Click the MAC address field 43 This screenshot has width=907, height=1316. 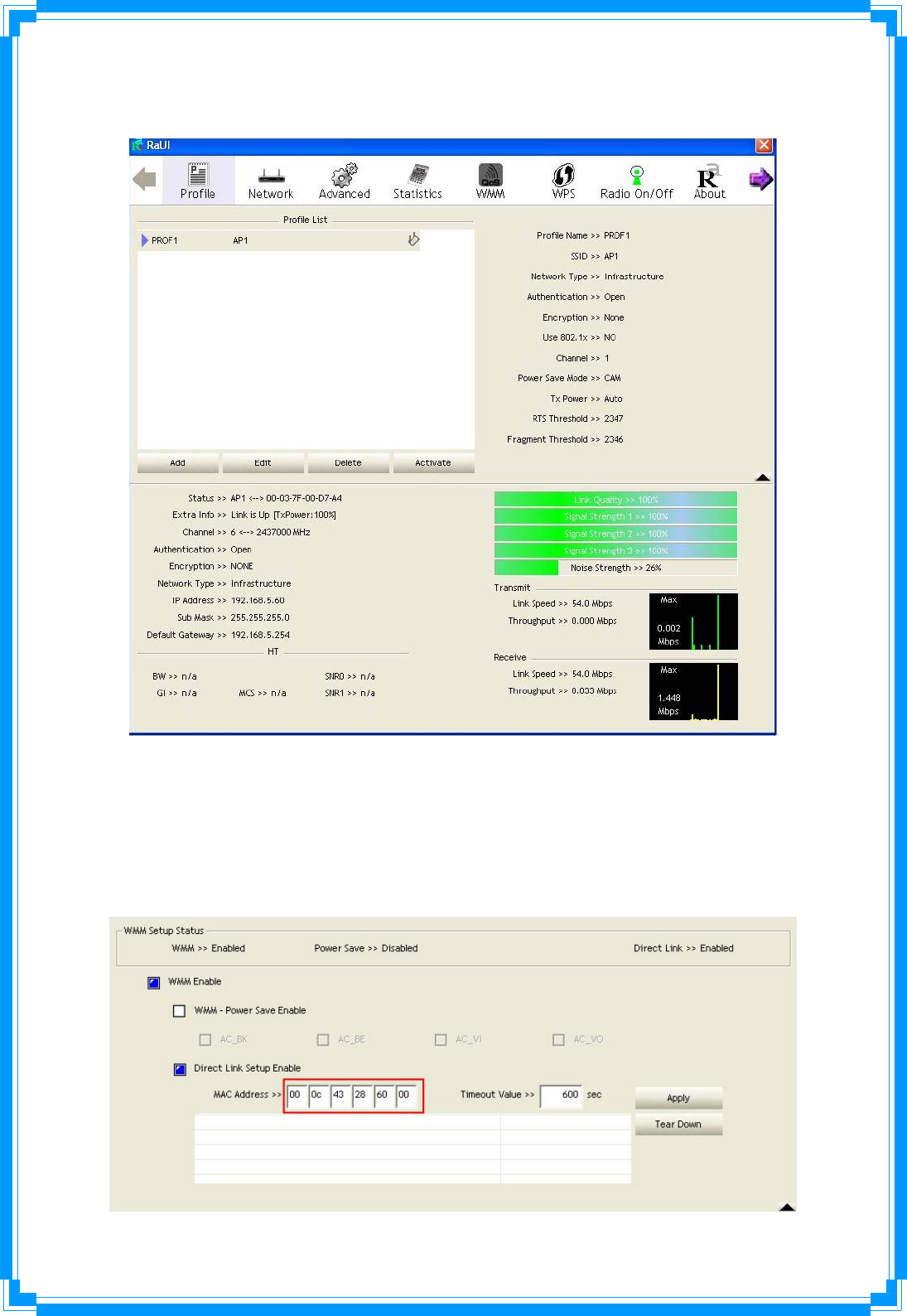(340, 1096)
